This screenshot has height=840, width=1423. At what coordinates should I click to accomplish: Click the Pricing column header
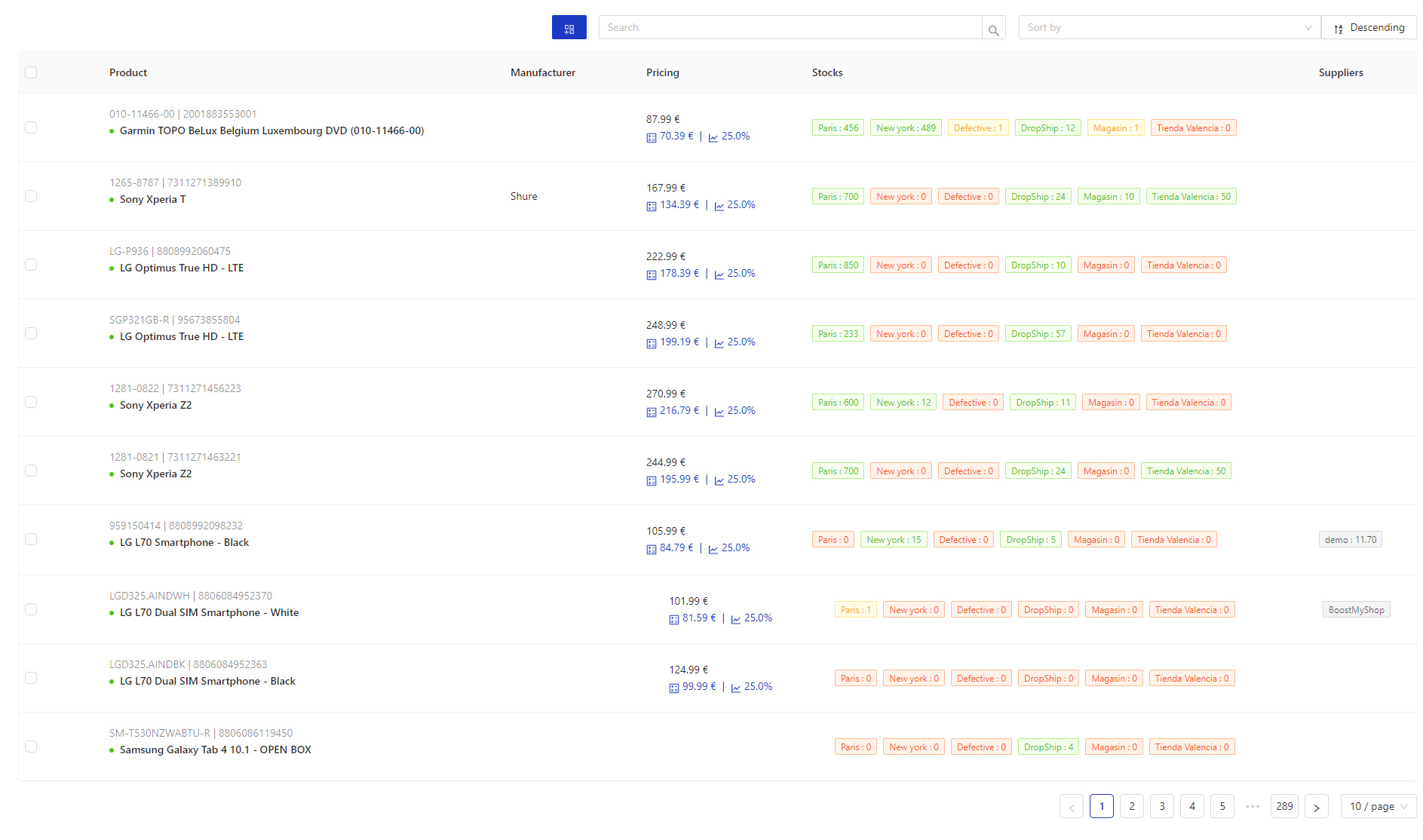click(x=662, y=72)
